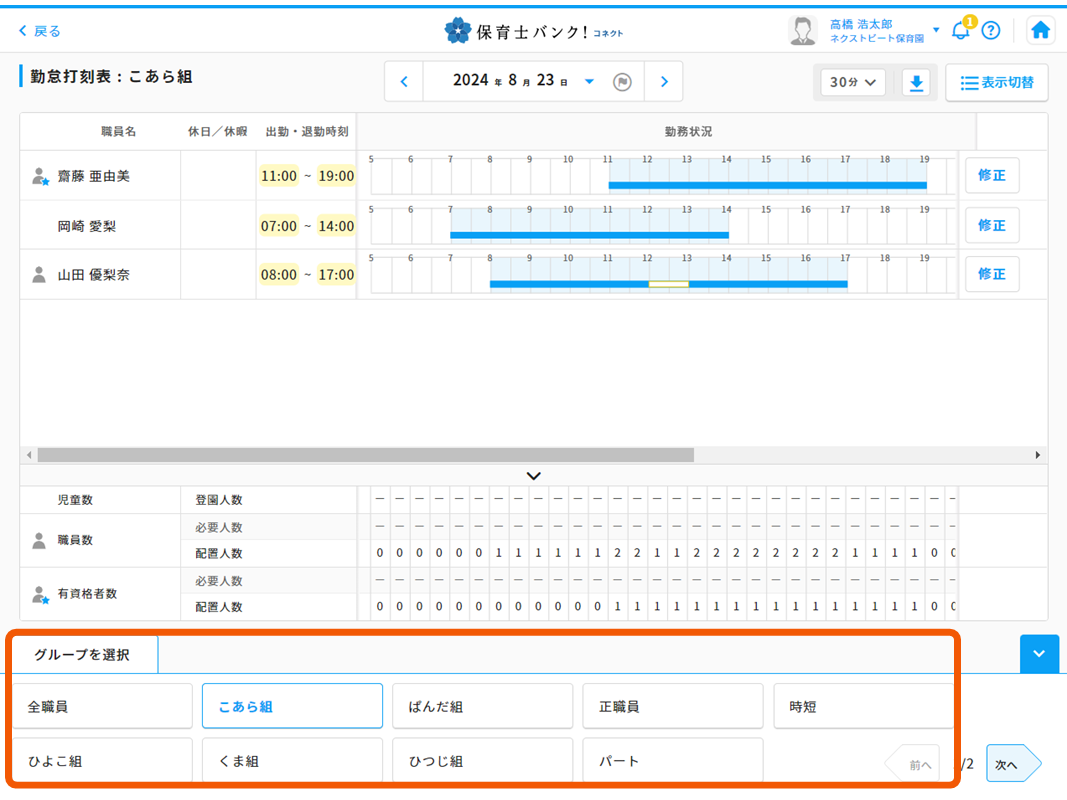
Task: Download the timesheet with the download icon
Action: (x=916, y=83)
